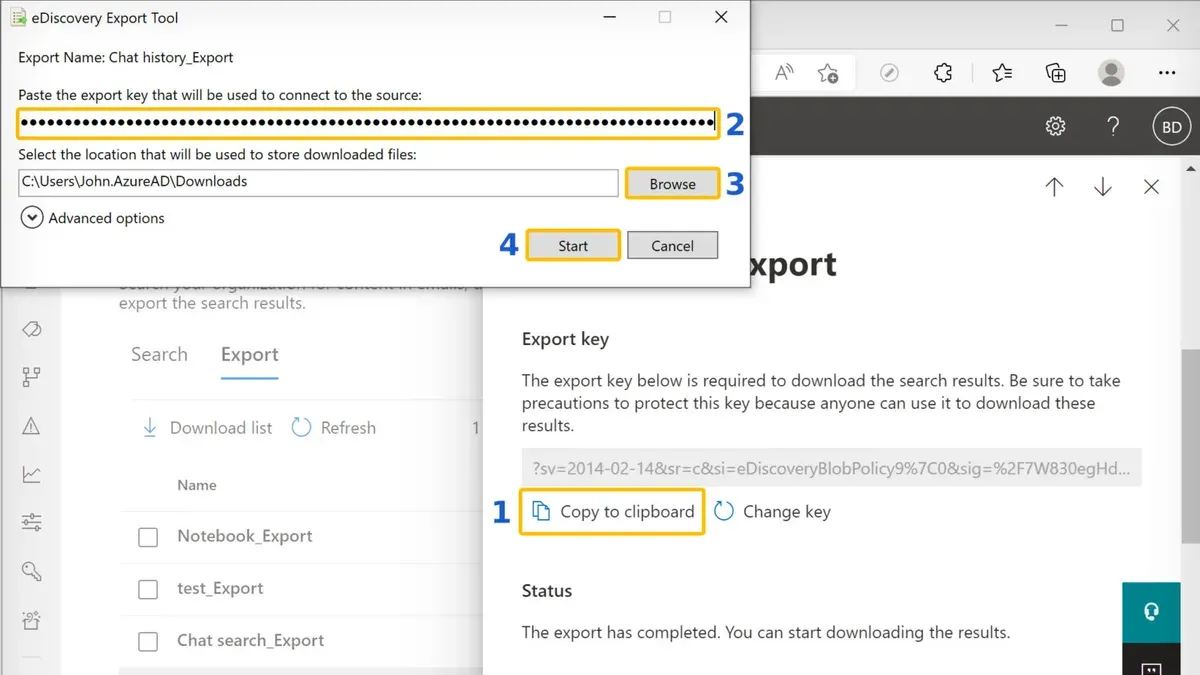Click the help question mark icon
Screen dimensions: 1200x675
pyautogui.click(x=1114, y=126)
